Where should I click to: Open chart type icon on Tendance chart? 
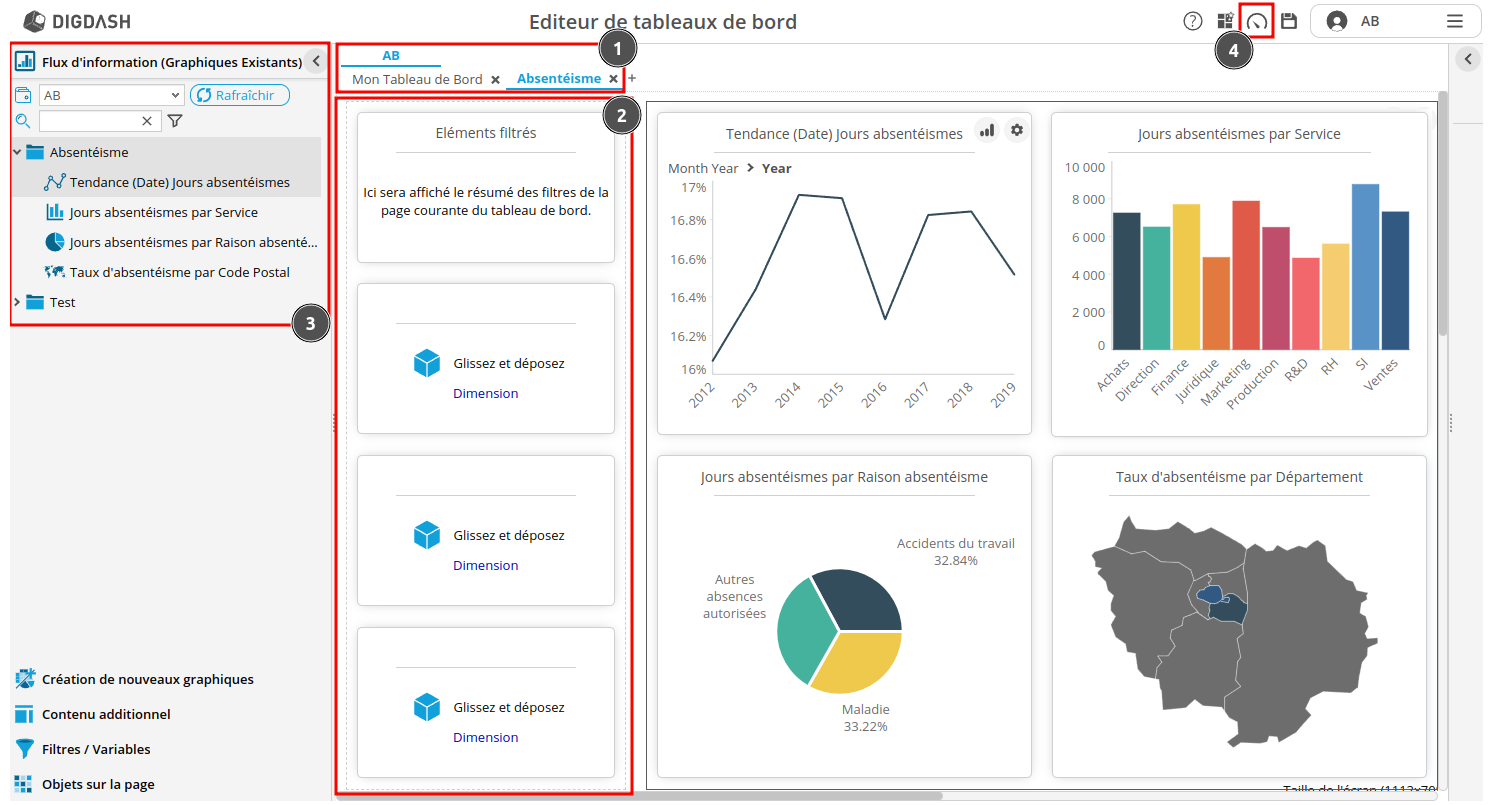(x=987, y=130)
